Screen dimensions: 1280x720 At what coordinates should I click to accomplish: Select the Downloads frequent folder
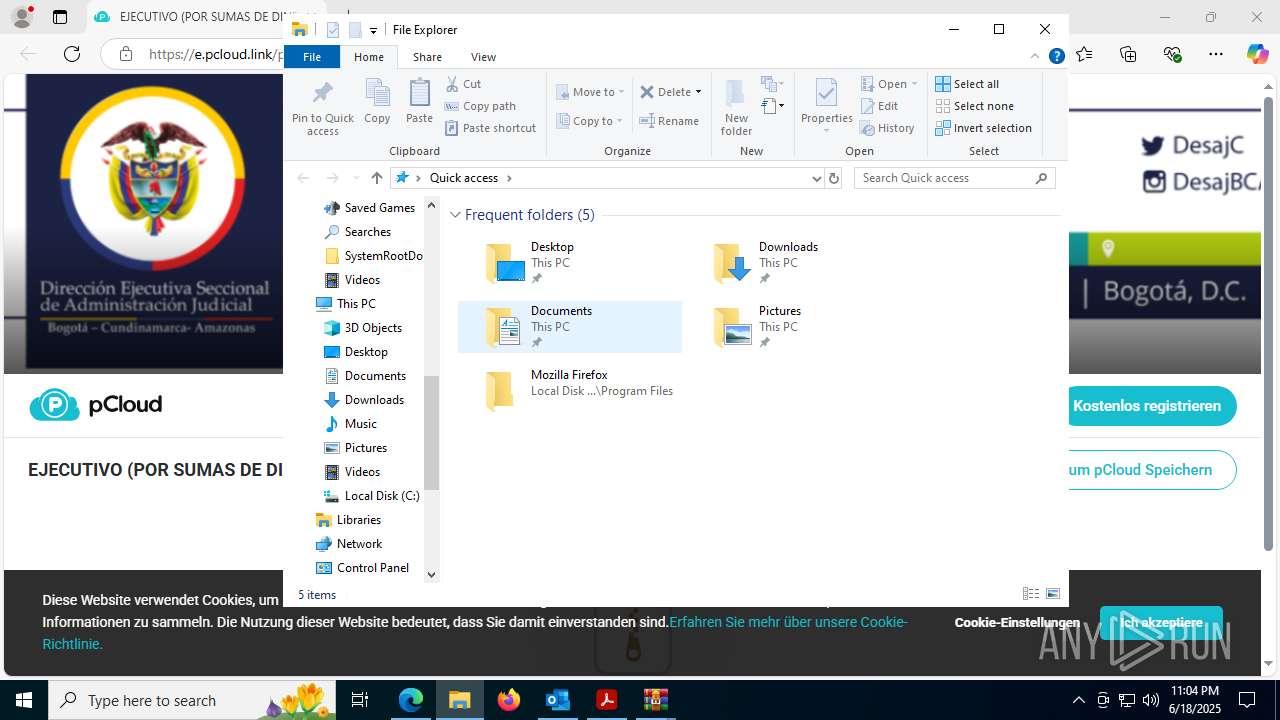[798, 263]
